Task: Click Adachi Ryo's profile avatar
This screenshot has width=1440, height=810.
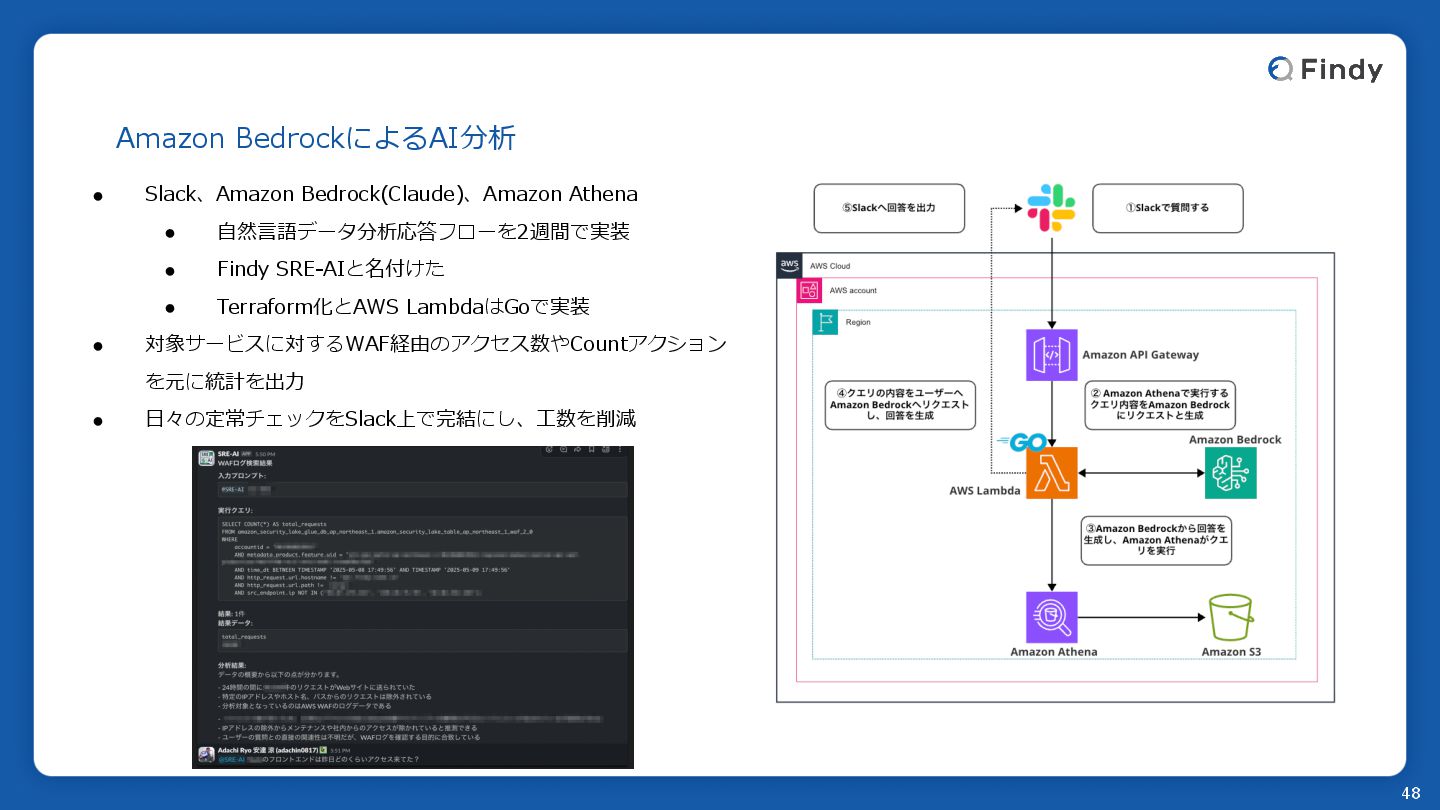Action: point(206,755)
